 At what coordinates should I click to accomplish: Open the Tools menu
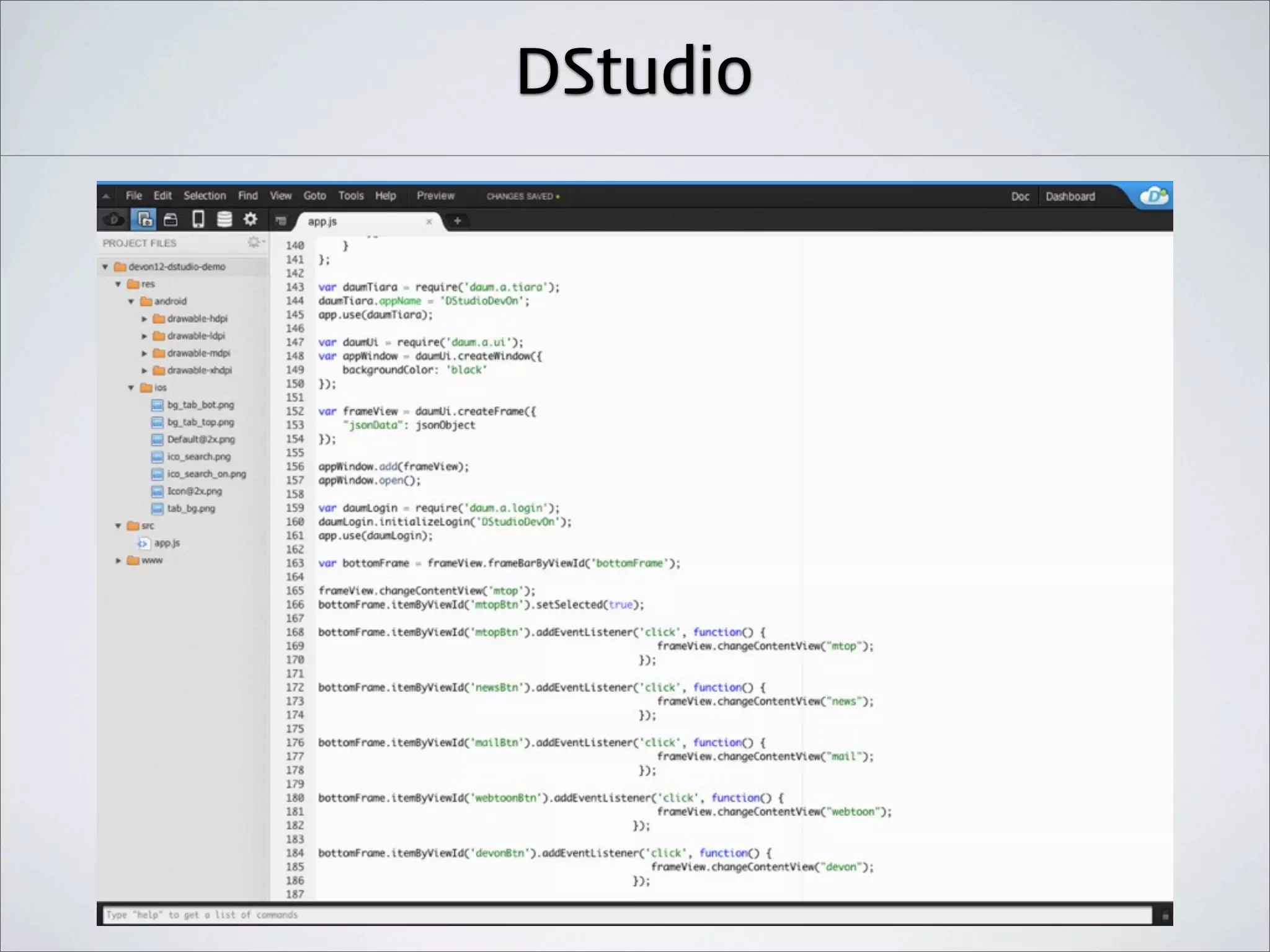[x=351, y=196]
